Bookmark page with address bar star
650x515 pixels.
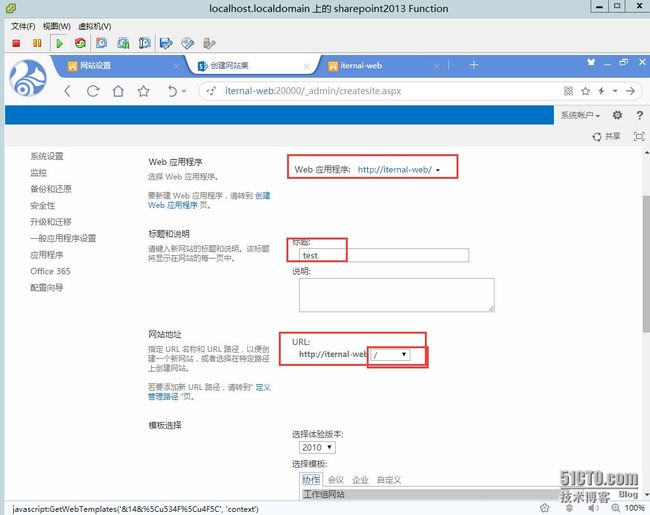point(585,91)
